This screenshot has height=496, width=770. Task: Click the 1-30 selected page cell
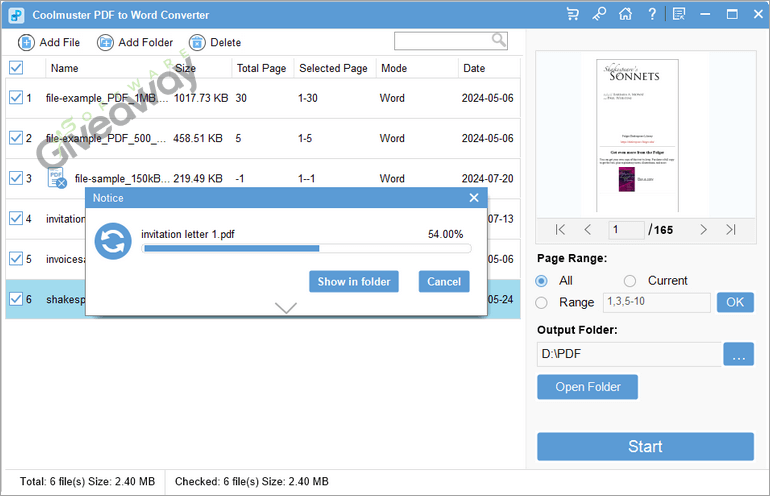307,98
